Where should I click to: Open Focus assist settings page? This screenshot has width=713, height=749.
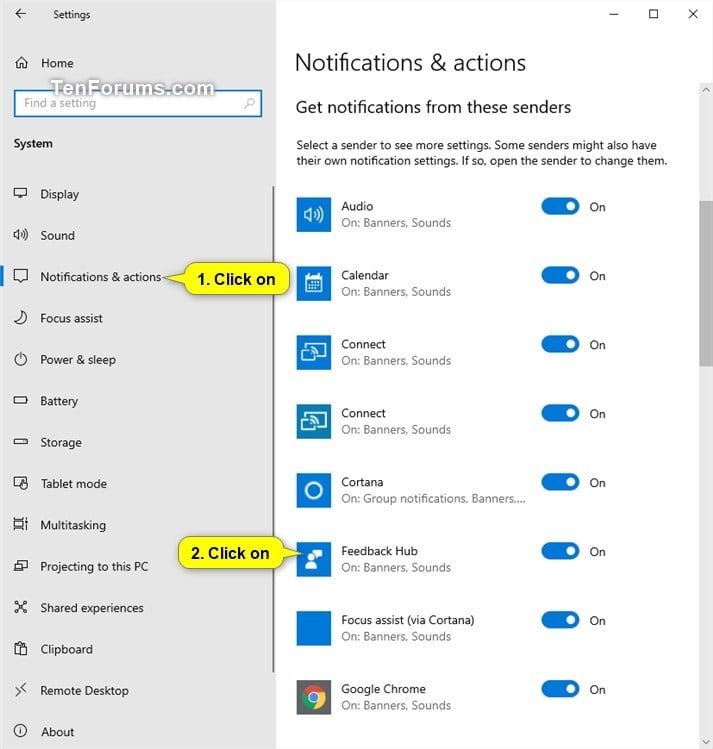[x=71, y=318]
